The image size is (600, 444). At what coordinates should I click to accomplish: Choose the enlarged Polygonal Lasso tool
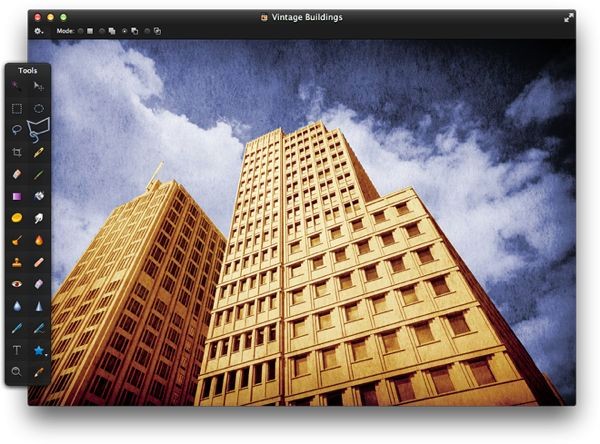point(38,130)
